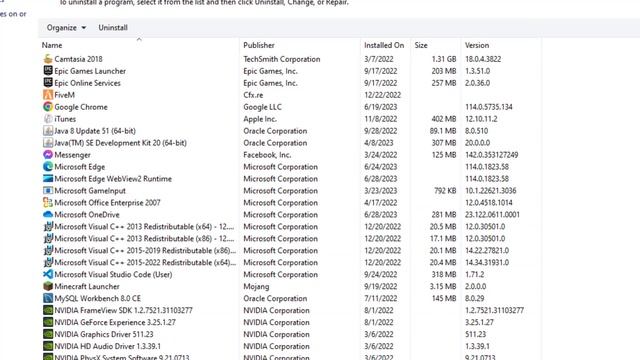Click the Mojang publisher cell
The width and height of the screenshot is (640, 360).
(256, 286)
